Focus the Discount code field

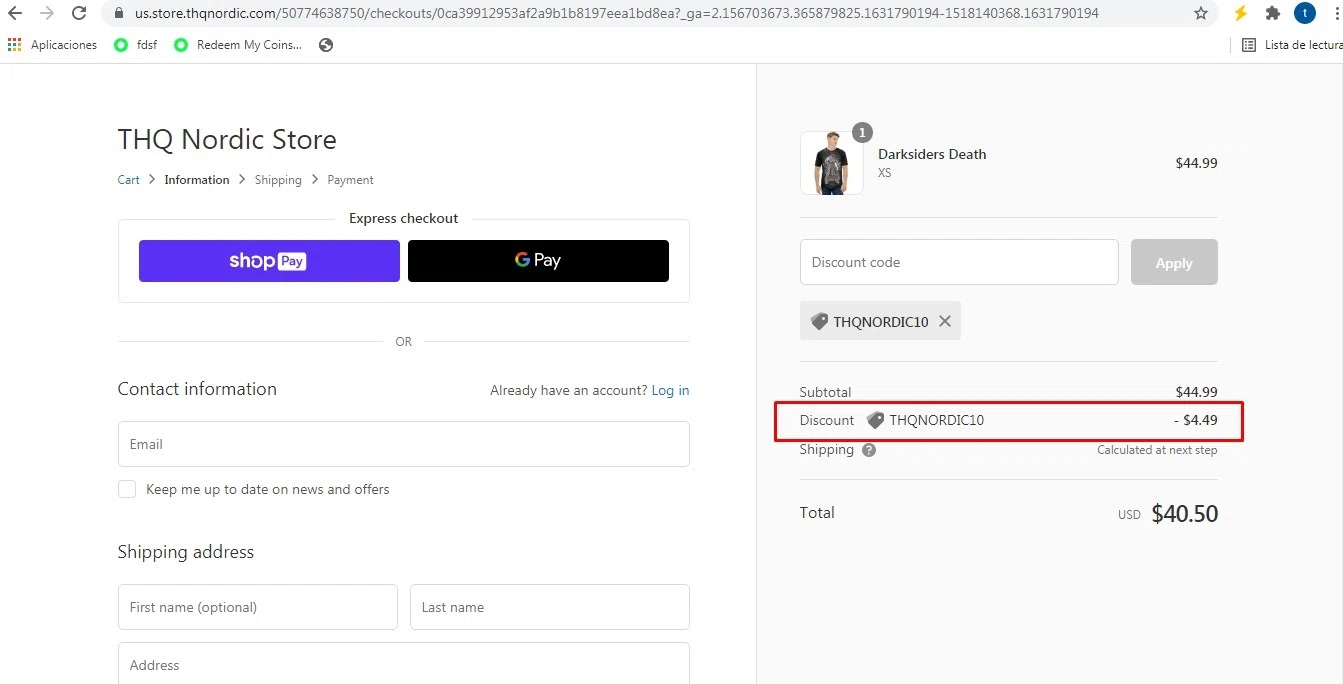click(959, 262)
